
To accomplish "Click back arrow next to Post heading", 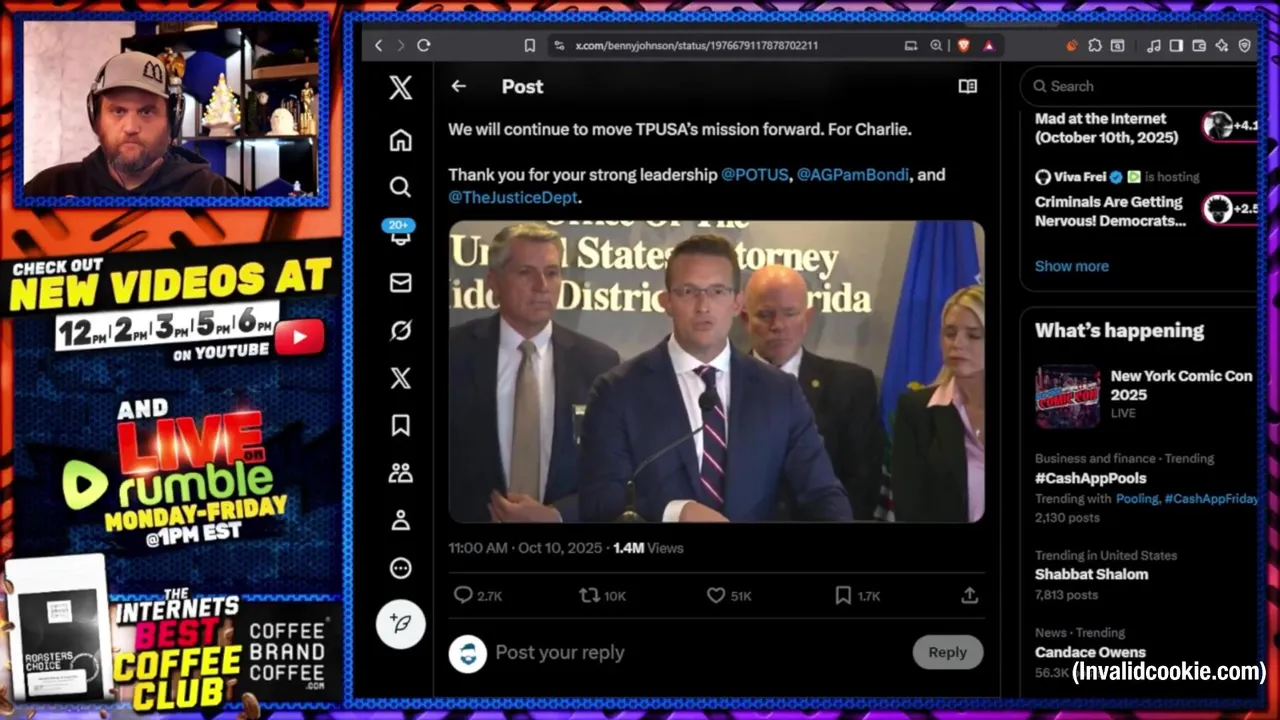I will click(x=458, y=86).
